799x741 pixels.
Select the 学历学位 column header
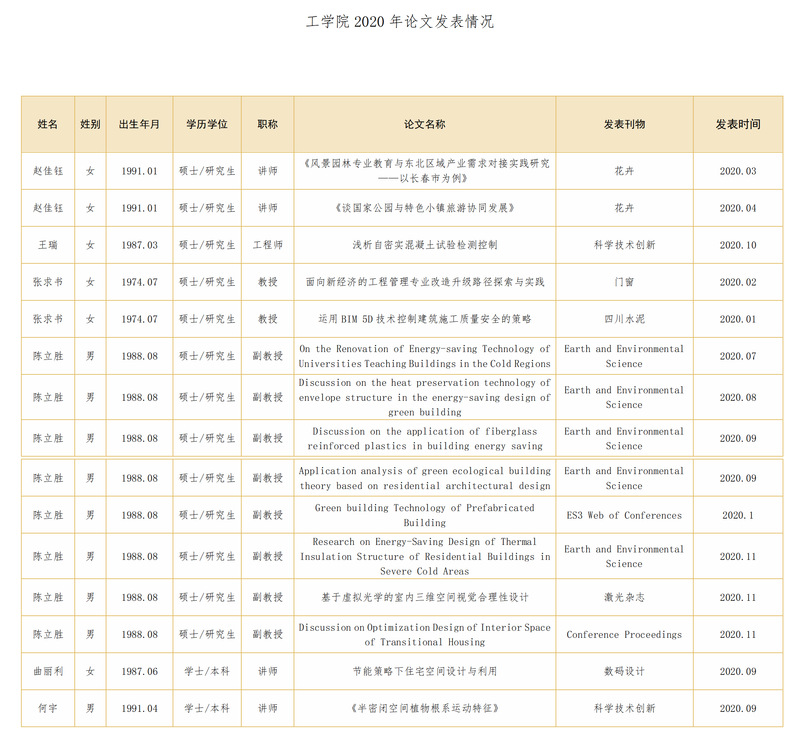pyautogui.click(x=207, y=125)
